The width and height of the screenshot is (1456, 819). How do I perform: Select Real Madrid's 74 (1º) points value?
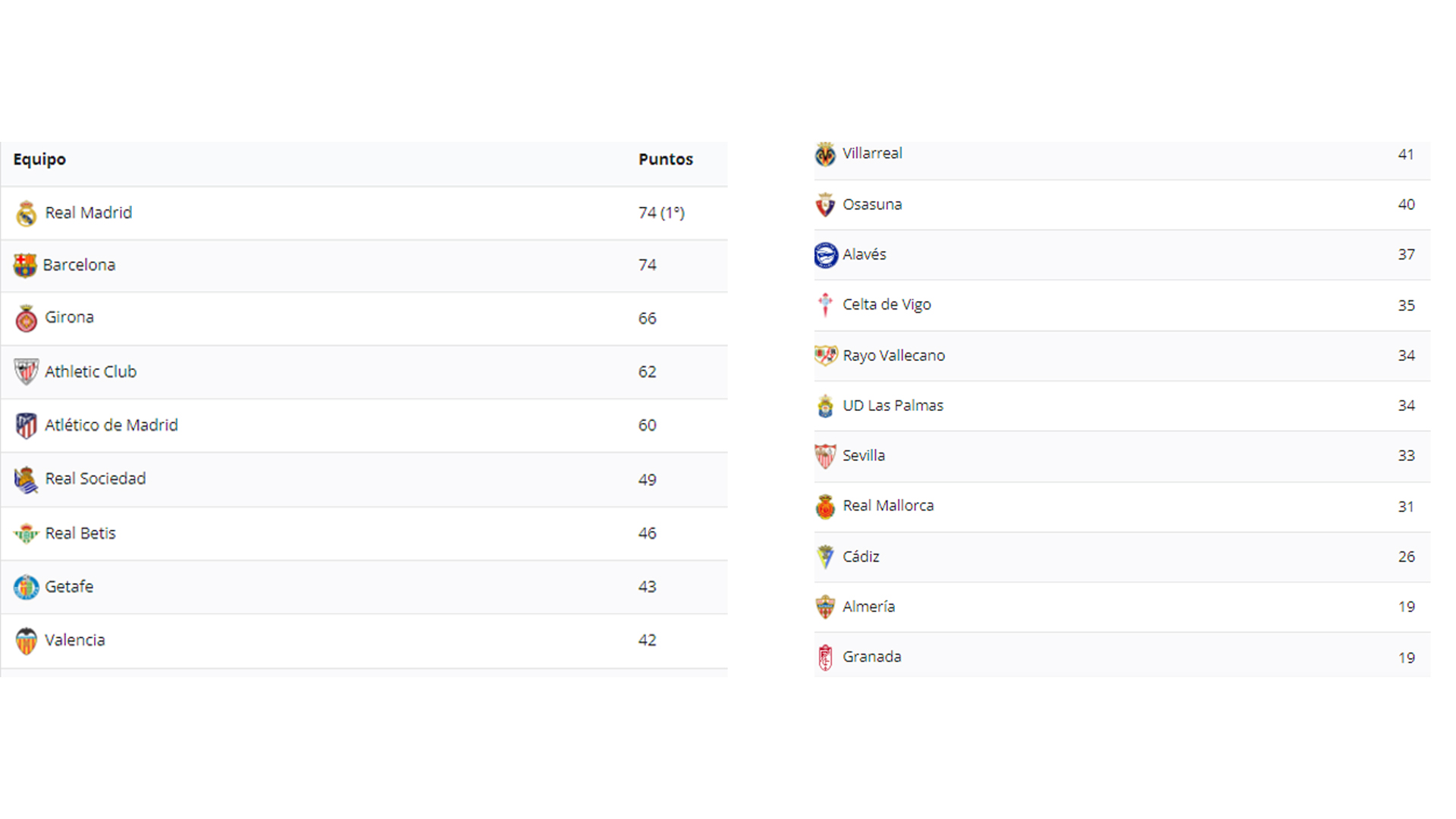coord(661,213)
